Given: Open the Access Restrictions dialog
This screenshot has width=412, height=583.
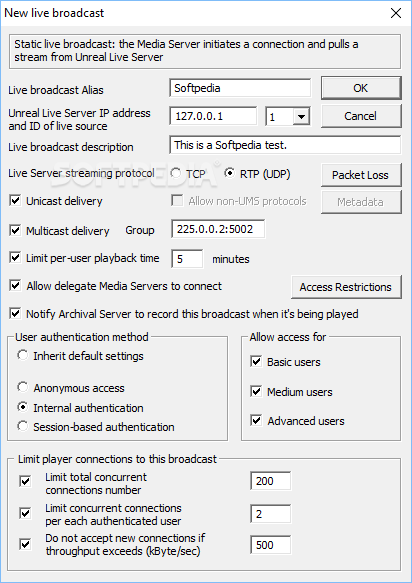Looking at the screenshot, I should pos(346,287).
